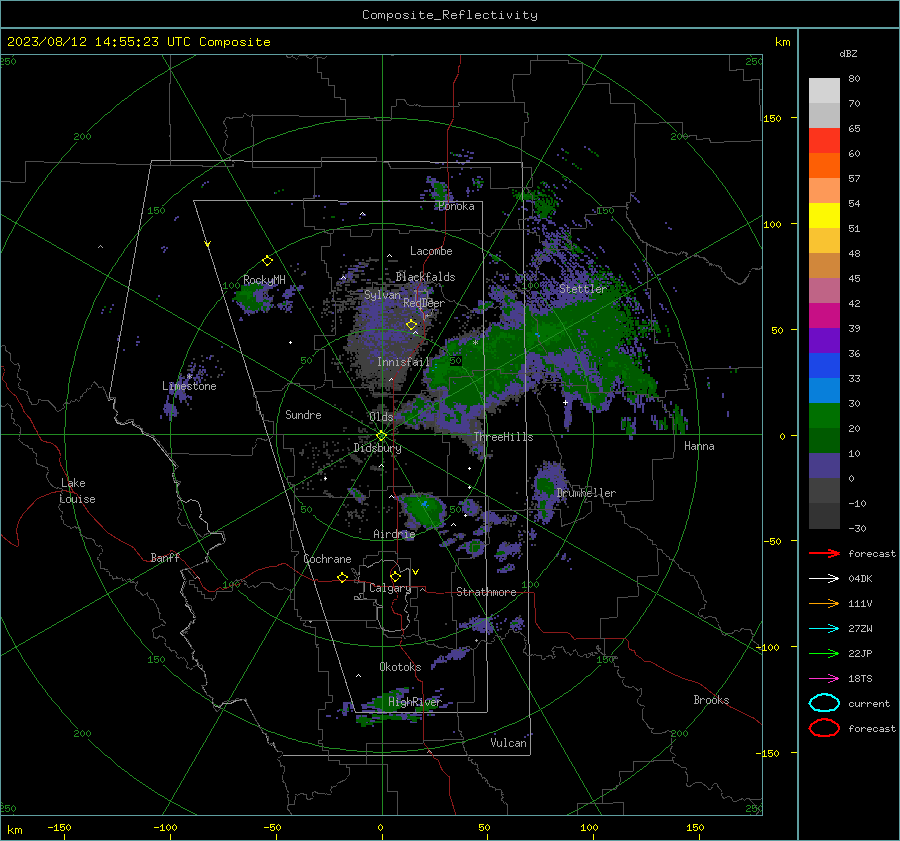Viewport: 900px width, 841px height.
Task: Select the Brooks label
Action: coord(711,700)
